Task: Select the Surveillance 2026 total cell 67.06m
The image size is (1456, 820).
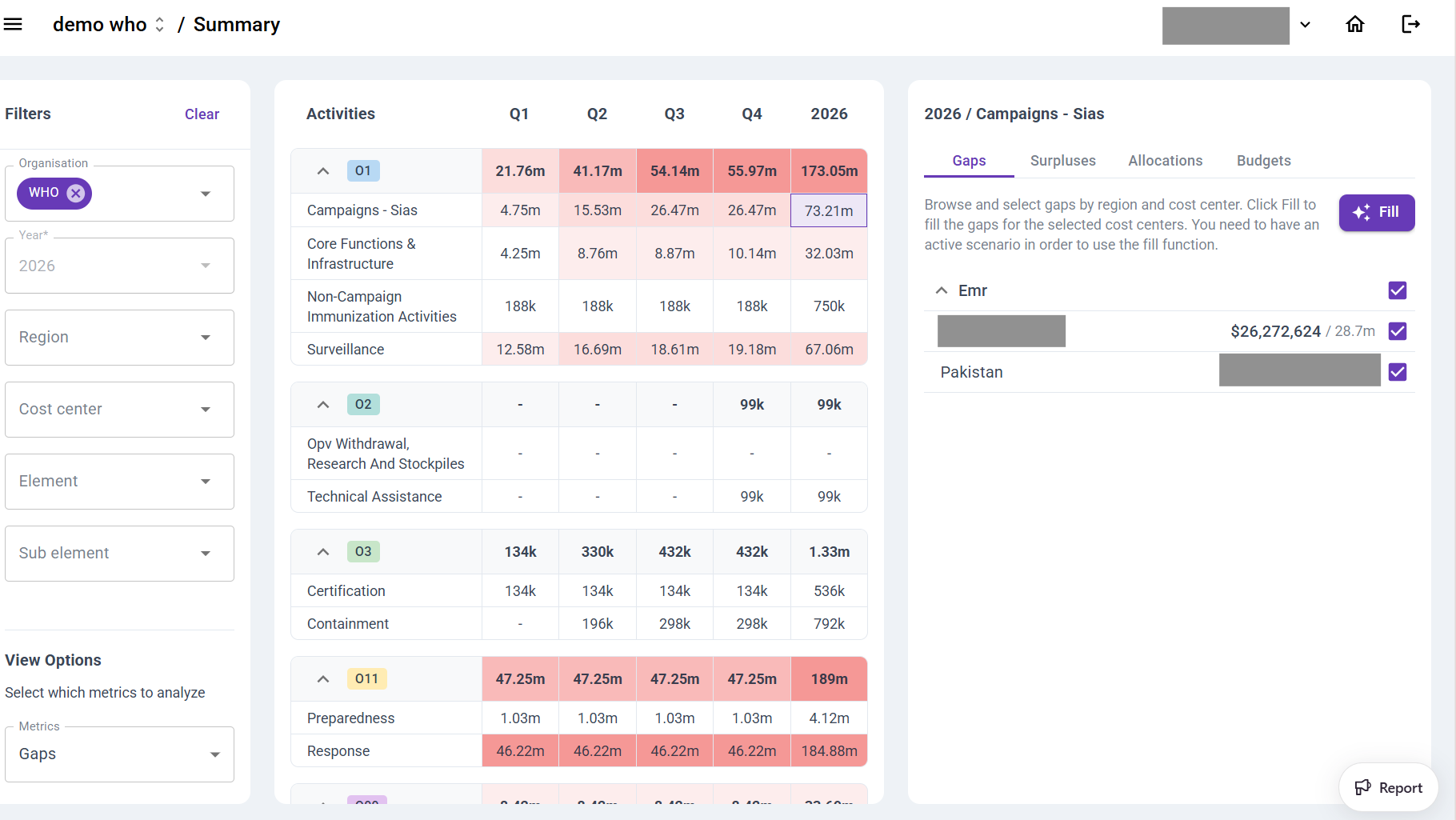Action: coord(829,350)
